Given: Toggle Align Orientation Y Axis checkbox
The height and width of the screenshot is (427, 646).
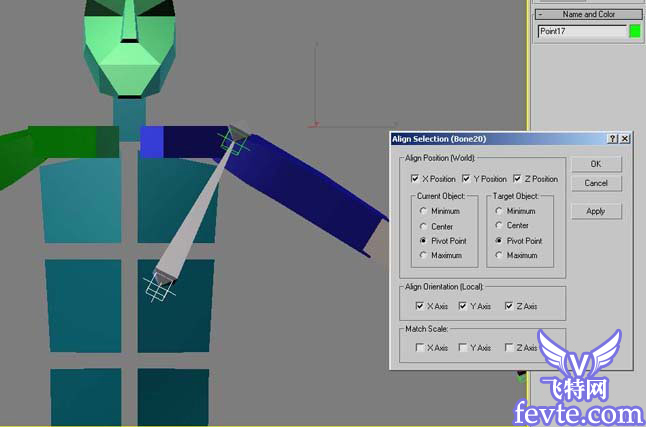Looking at the screenshot, I should tap(463, 306).
